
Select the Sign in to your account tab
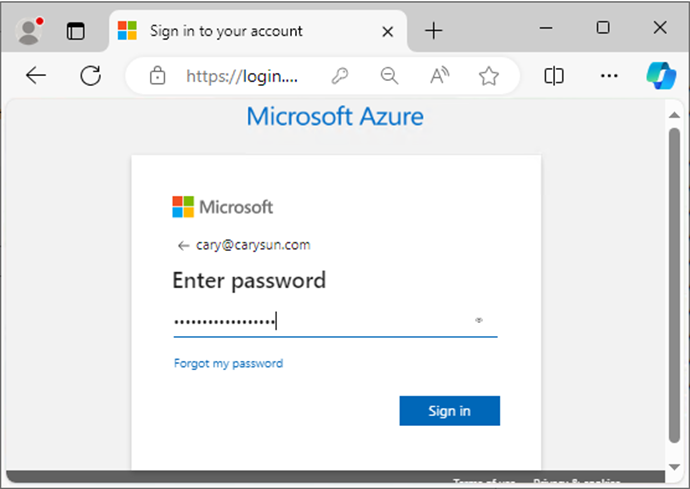tap(257, 31)
